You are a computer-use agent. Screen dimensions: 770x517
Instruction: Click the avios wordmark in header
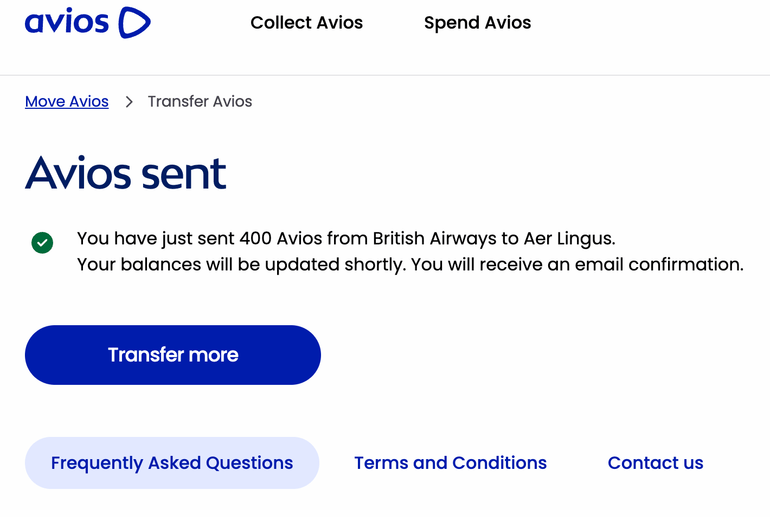tap(66, 22)
